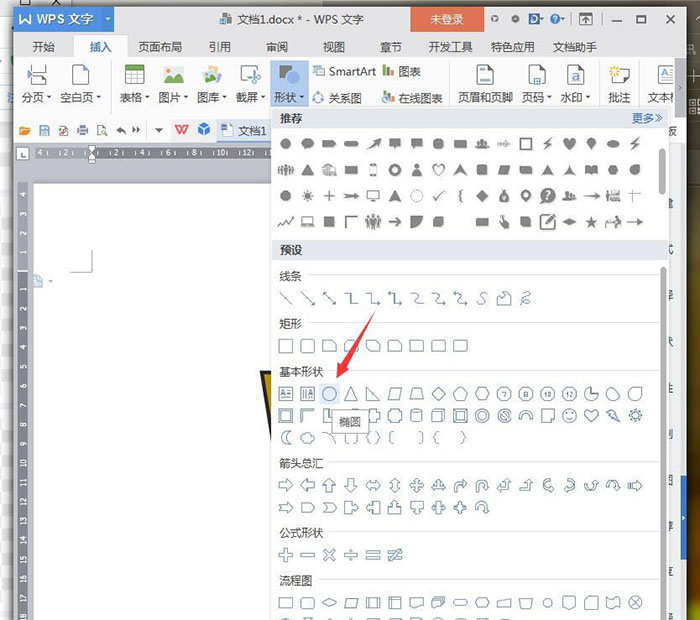
Task: Choose the freeform scribble line
Action: click(525, 298)
